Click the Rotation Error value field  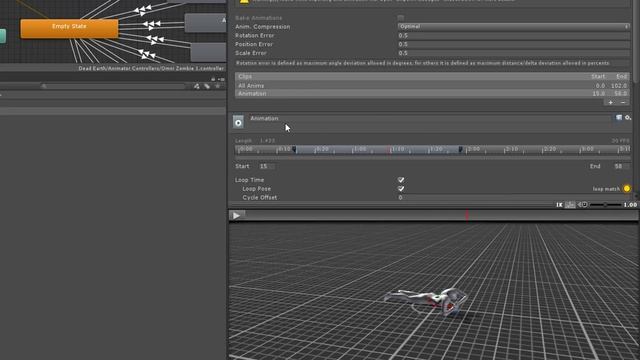click(513, 36)
